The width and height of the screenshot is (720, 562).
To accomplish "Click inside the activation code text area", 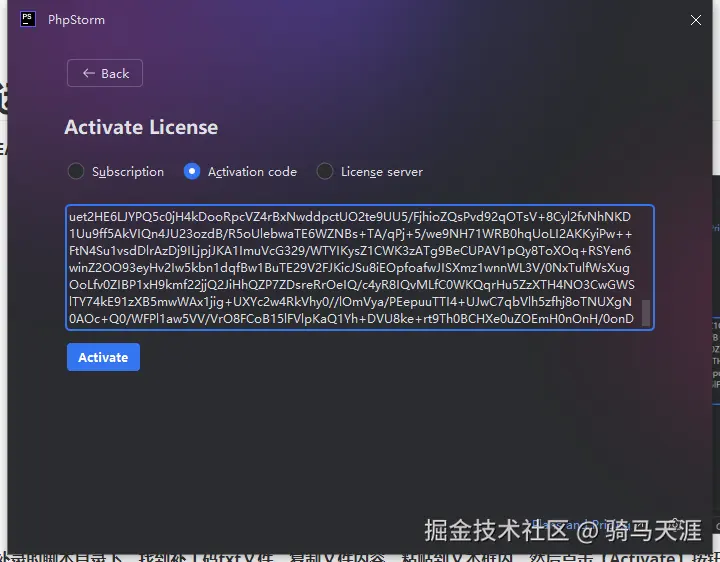I will [360, 267].
